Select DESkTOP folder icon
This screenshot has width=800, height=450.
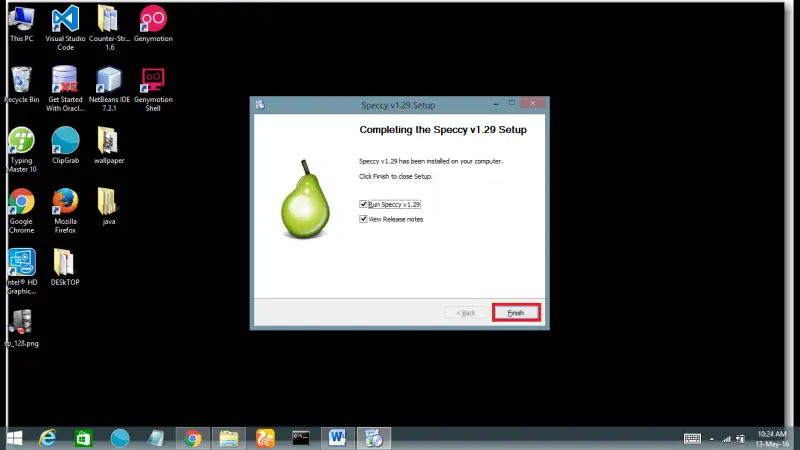[x=65, y=267]
